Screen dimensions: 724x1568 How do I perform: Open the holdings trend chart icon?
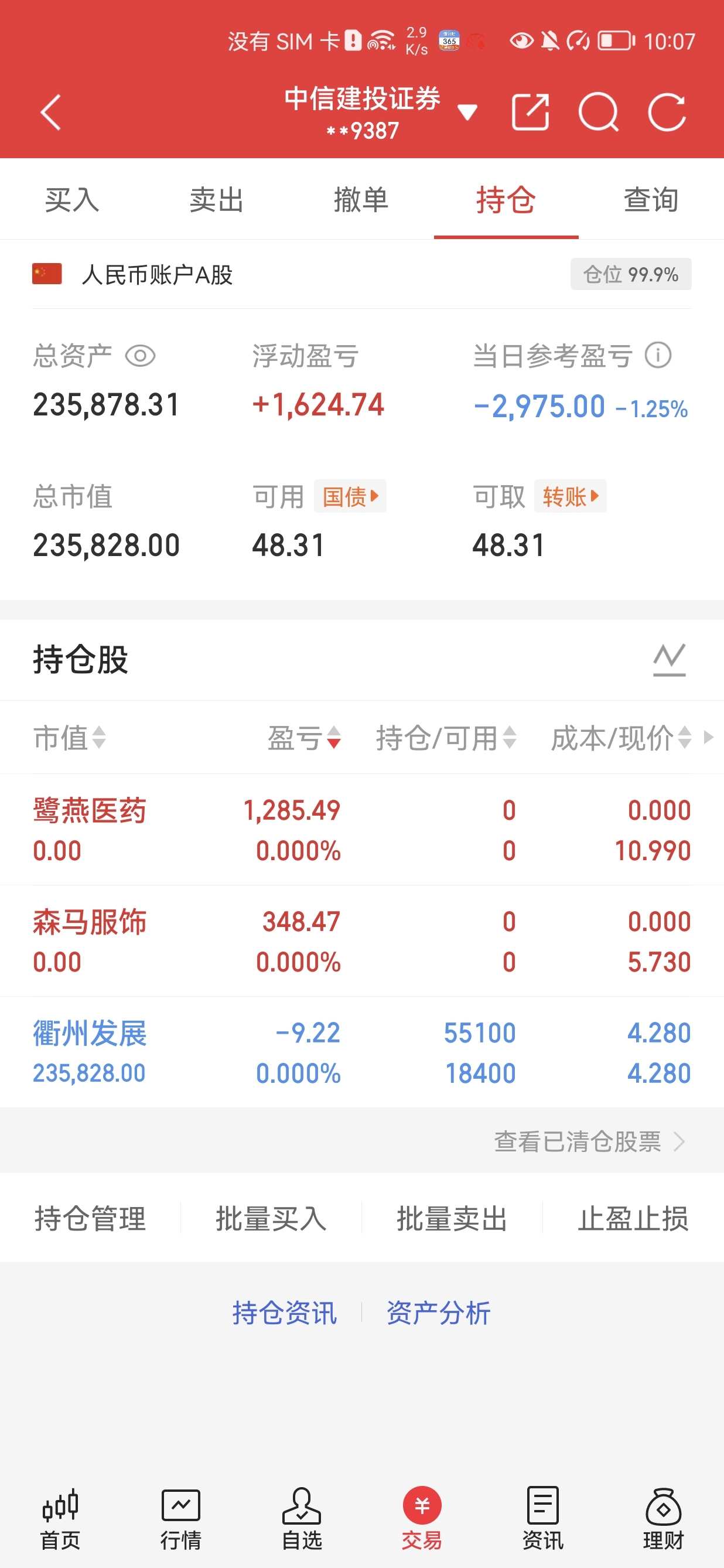(x=670, y=660)
